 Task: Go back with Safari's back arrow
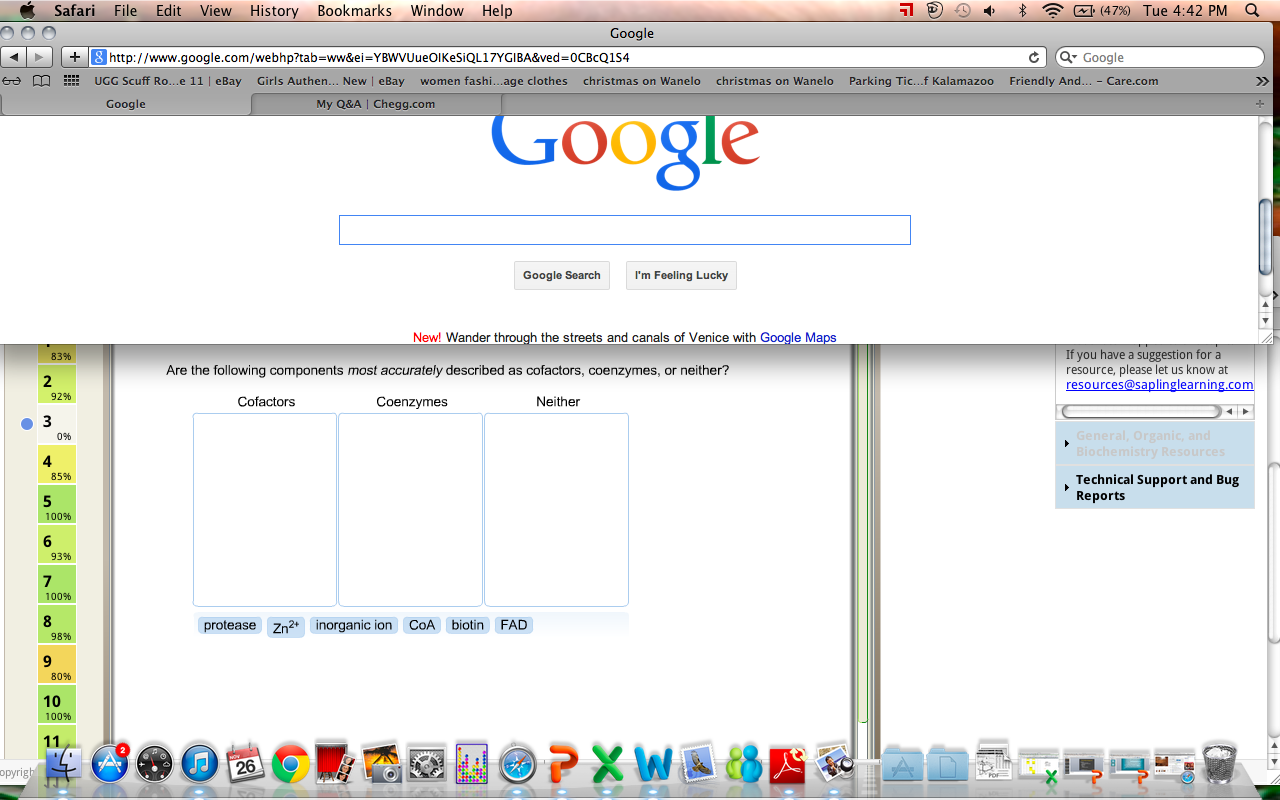[x=15, y=57]
